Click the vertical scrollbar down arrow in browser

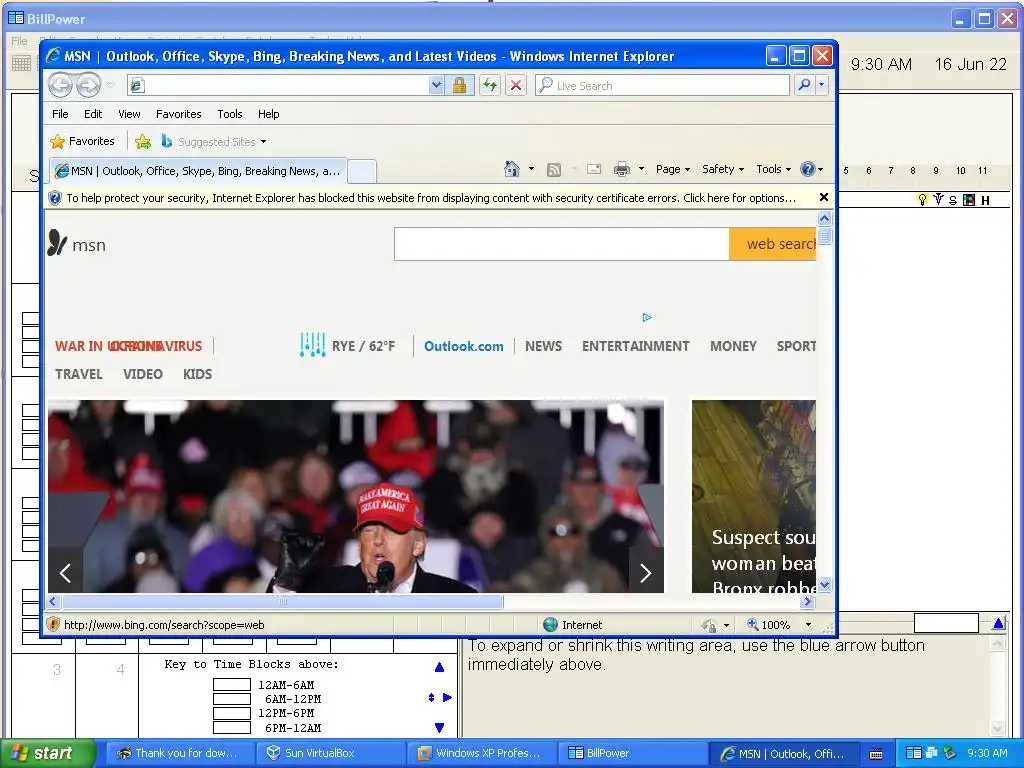click(x=824, y=584)
